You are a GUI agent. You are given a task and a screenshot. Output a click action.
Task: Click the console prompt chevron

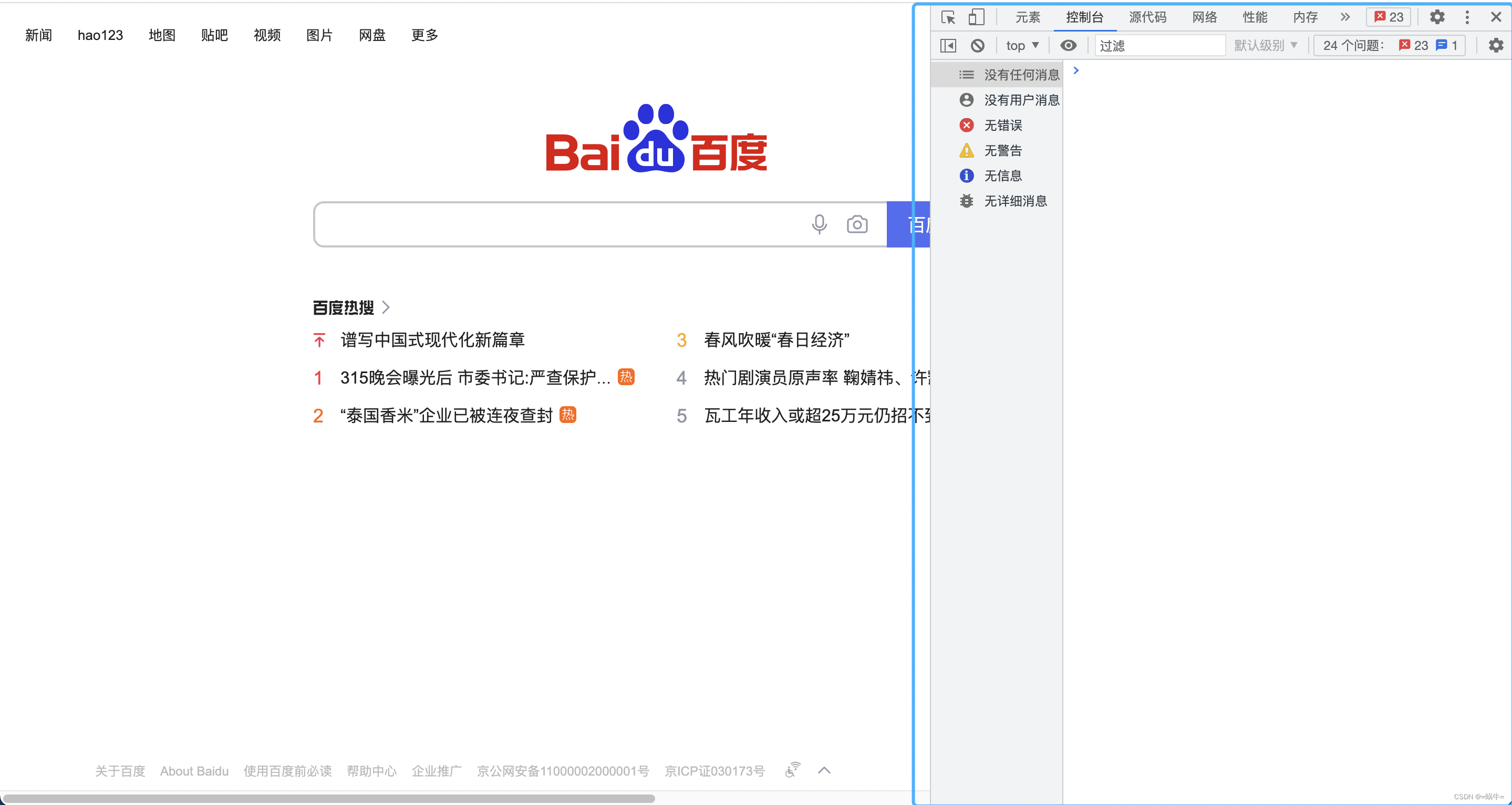point(1076,70)
